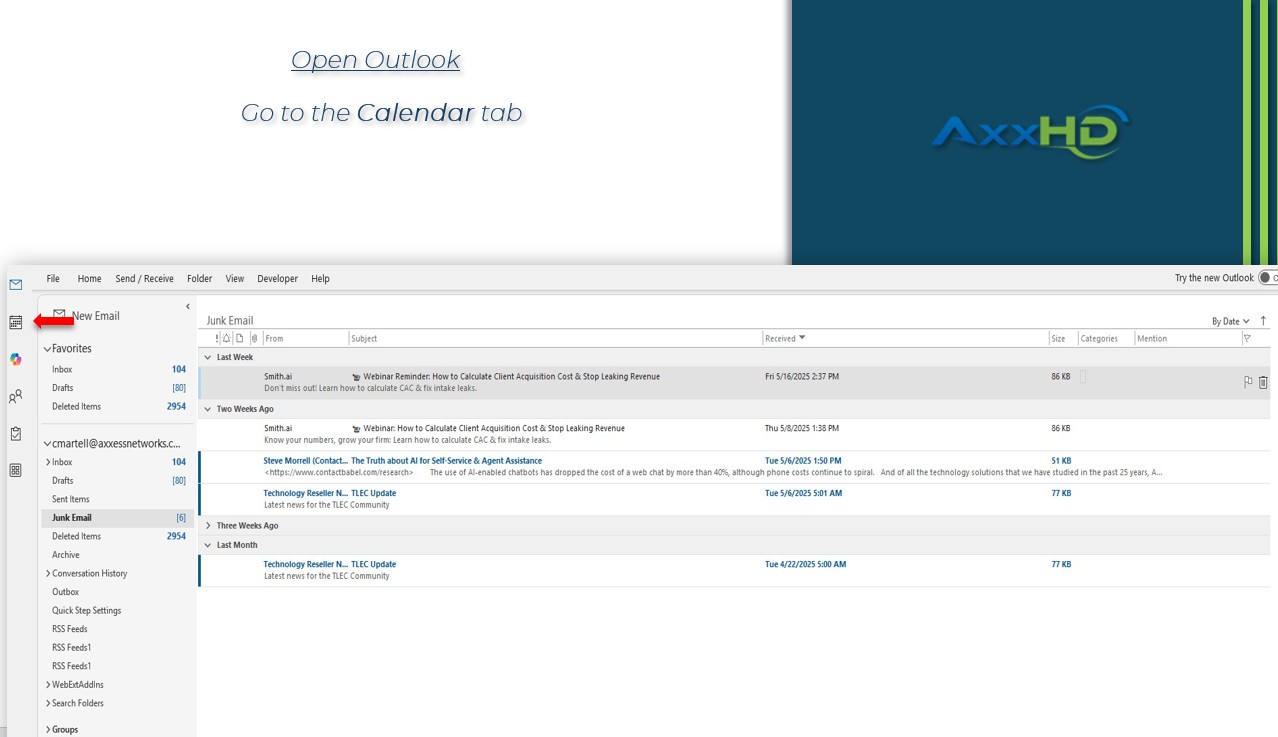Collapse the Favorites folder section
This screenshot has width=1278, height=737.
(x=47, y=349)
